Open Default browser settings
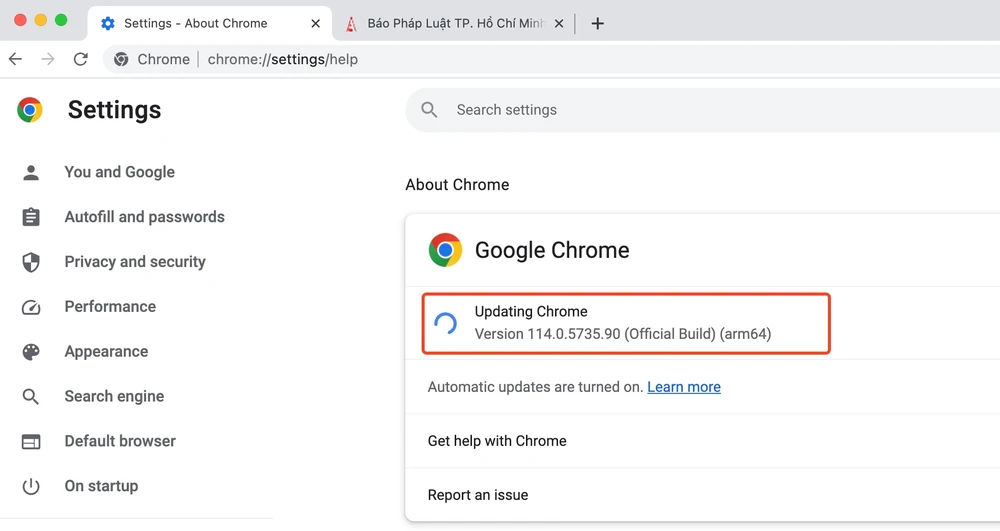The width and height of the screenshot is (1000, 531). pos(120,441)
